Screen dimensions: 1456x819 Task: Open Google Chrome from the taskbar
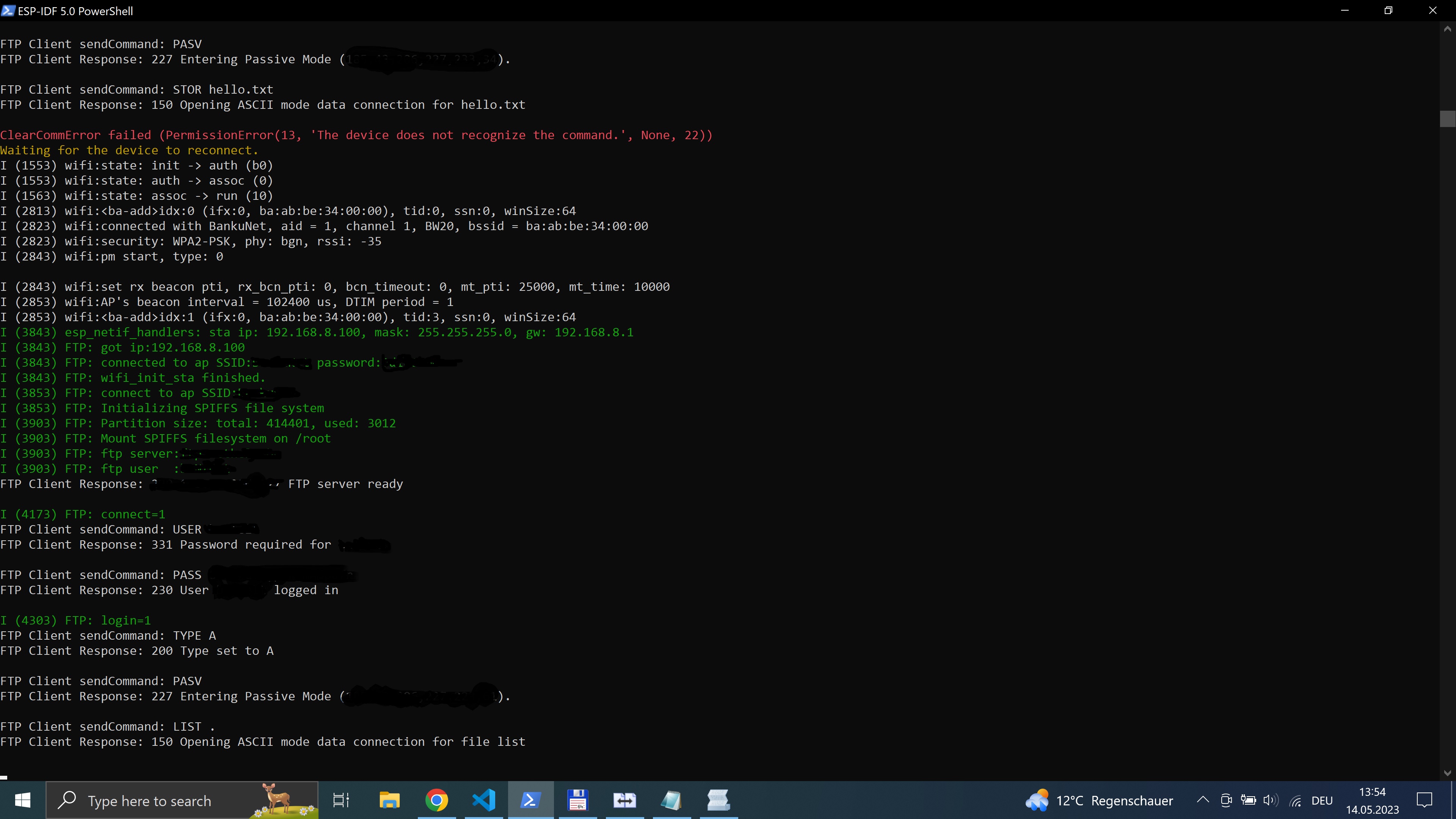(436, 800)
